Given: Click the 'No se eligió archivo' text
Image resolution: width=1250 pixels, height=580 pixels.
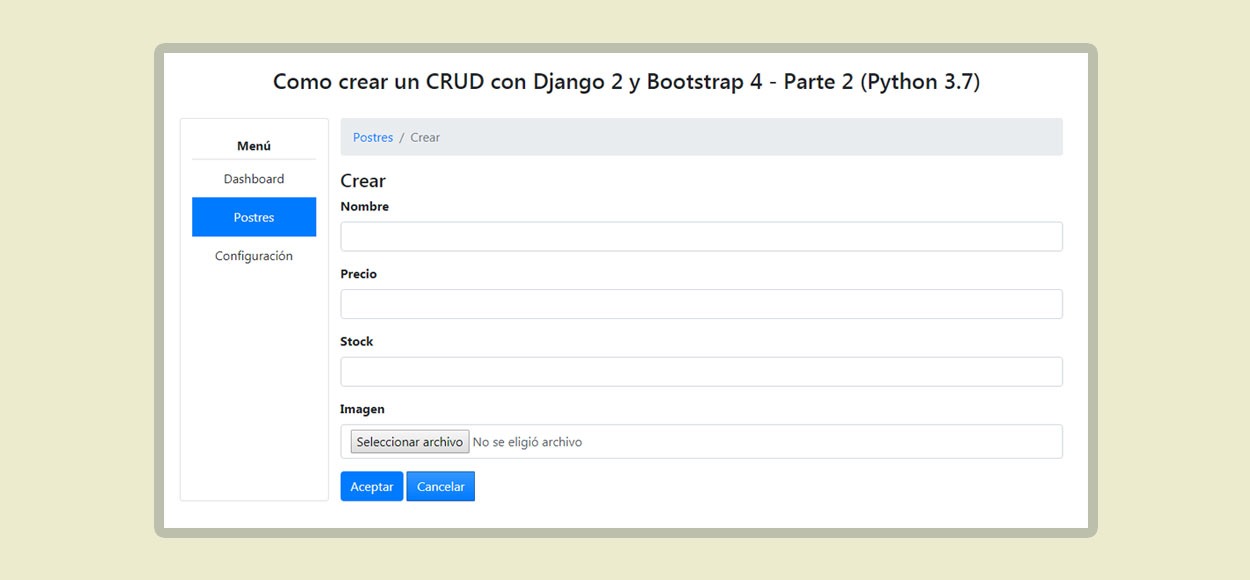Looking at the screenshot, I should click(x=527, y=442).
